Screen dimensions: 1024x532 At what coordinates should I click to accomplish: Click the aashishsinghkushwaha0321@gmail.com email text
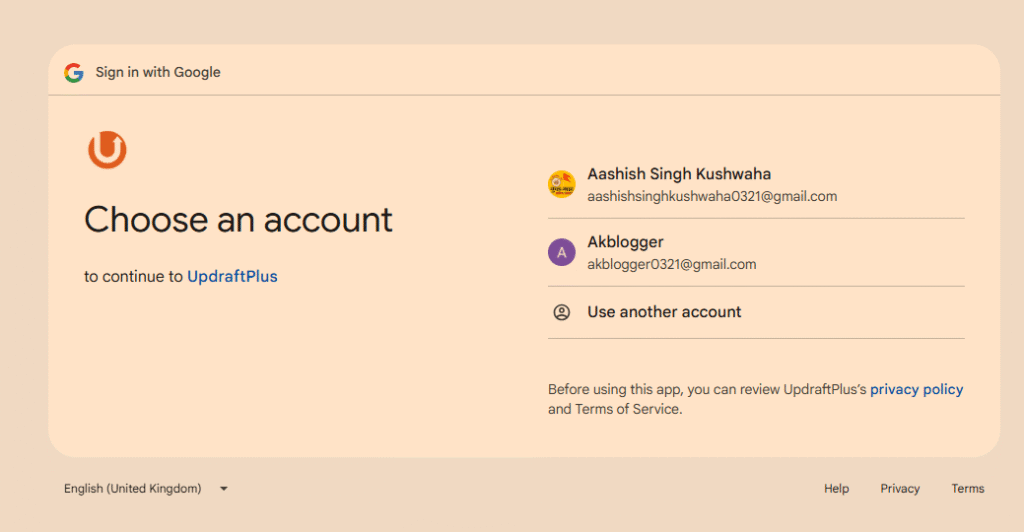tap(712, 196)
